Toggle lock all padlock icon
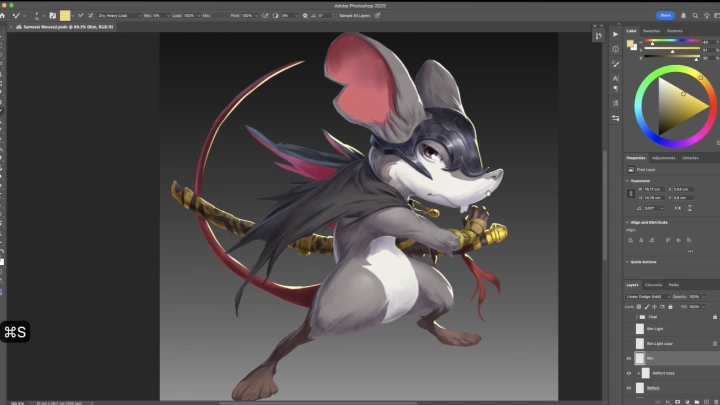 pyautogui.click(x=670, y=307)
